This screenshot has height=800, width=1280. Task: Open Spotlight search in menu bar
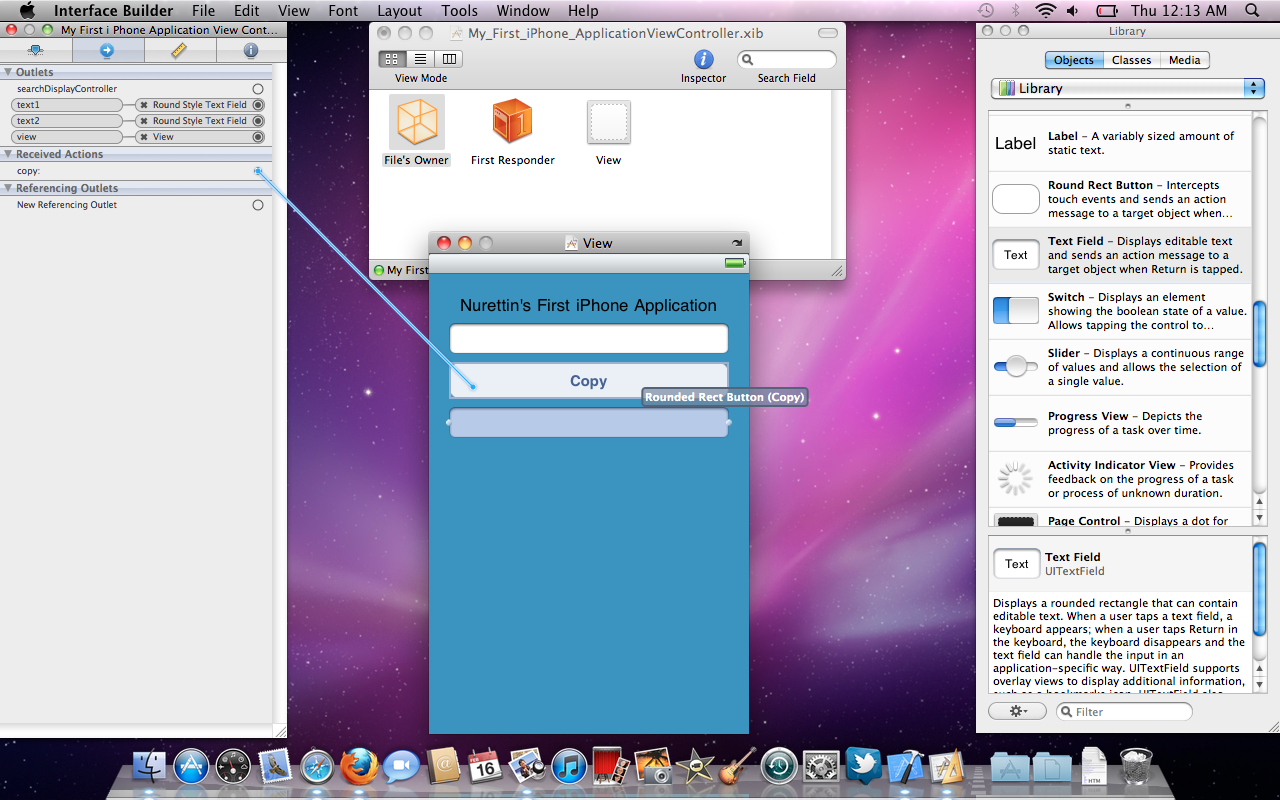pyautogui.click(x=1252, y=11)
